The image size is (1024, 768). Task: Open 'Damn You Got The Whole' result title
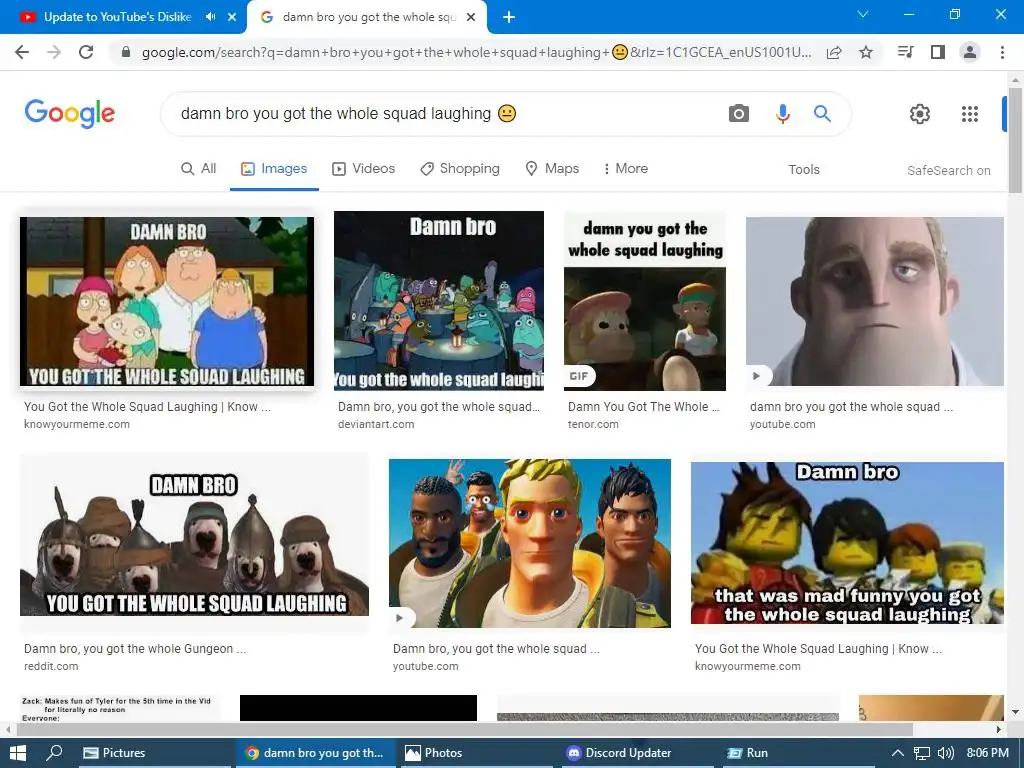tap(643, 406)
